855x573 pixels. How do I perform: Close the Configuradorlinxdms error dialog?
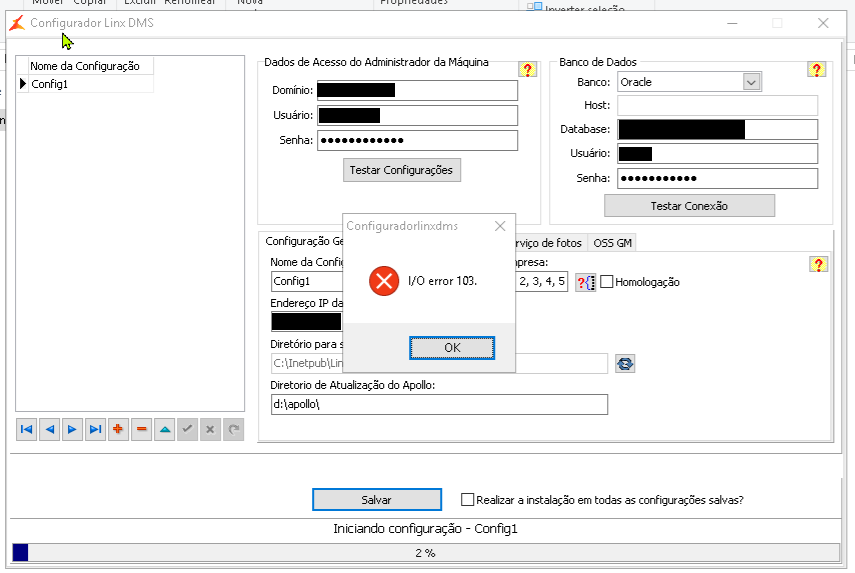500,226
